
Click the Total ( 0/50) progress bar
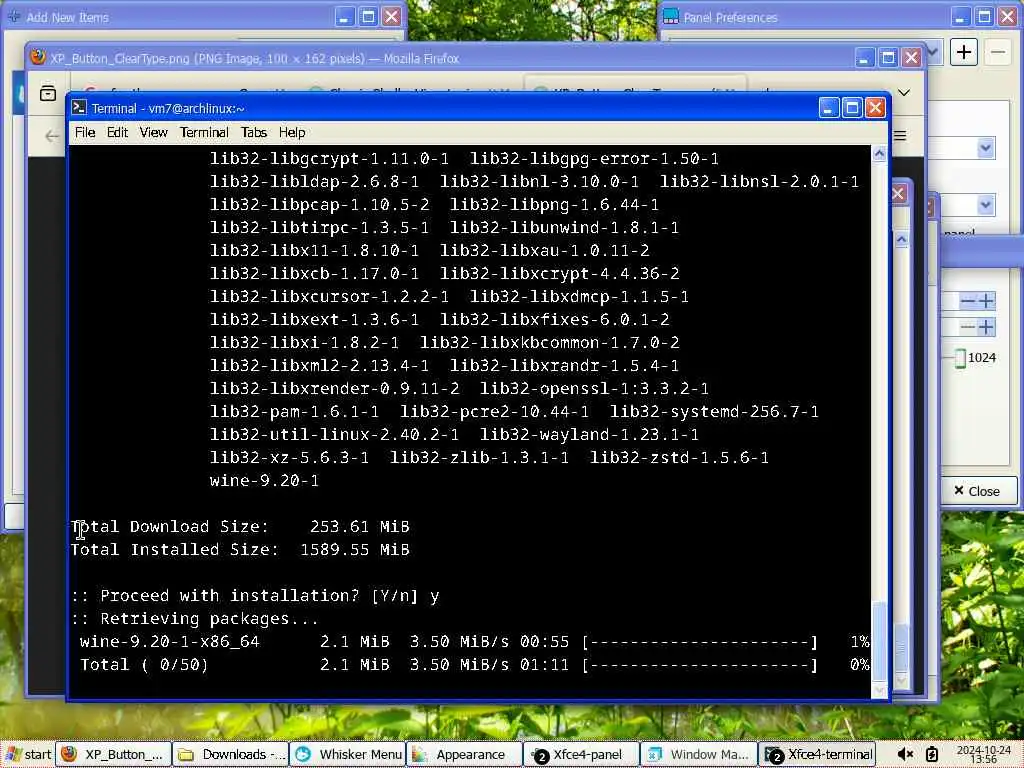pyautogui.click(x=700, y=665)
